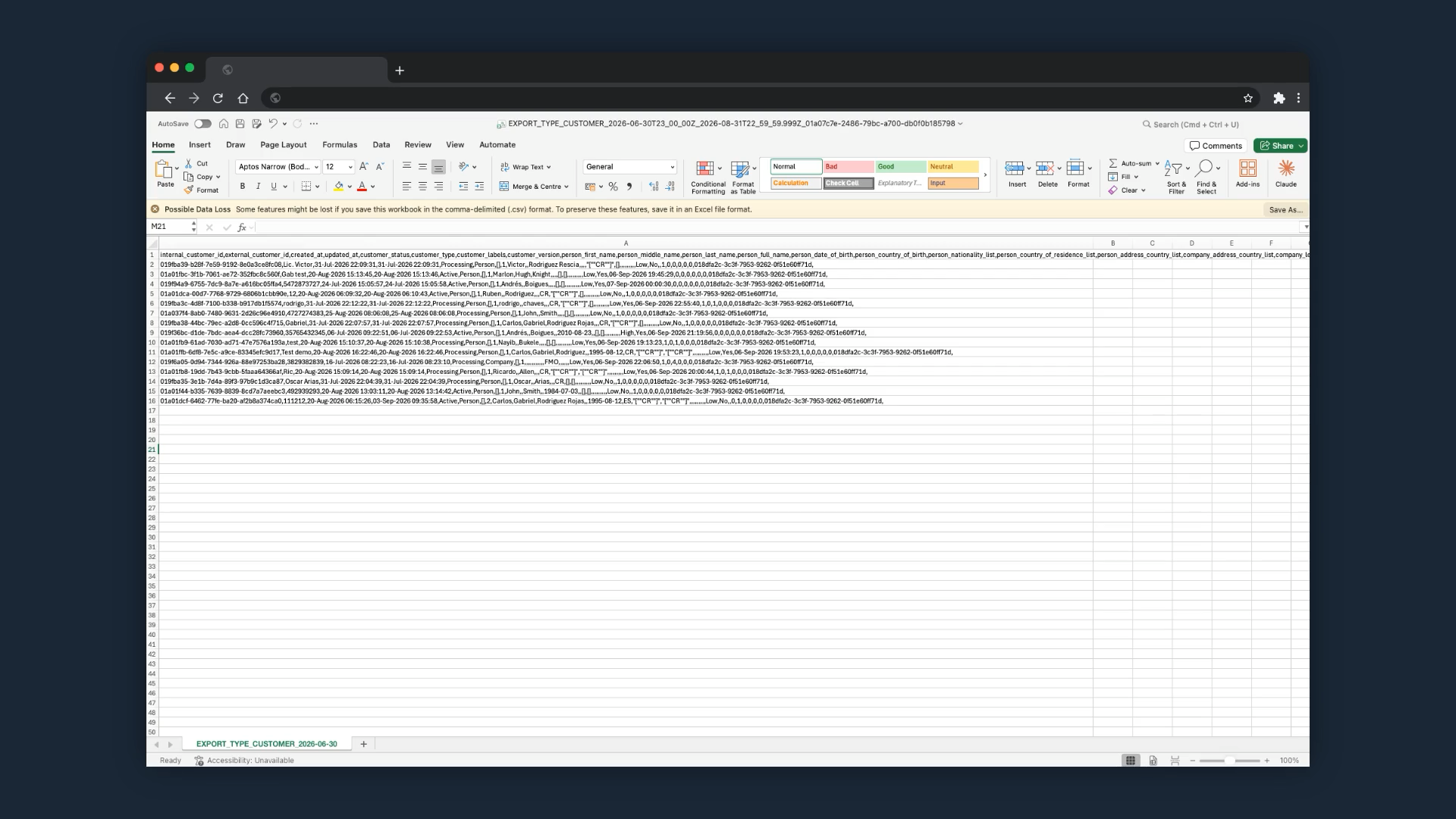Click Save As in the data loss bar
Screen dimensions: 1456x819
pyautogui.click(x=1285, y=210)
